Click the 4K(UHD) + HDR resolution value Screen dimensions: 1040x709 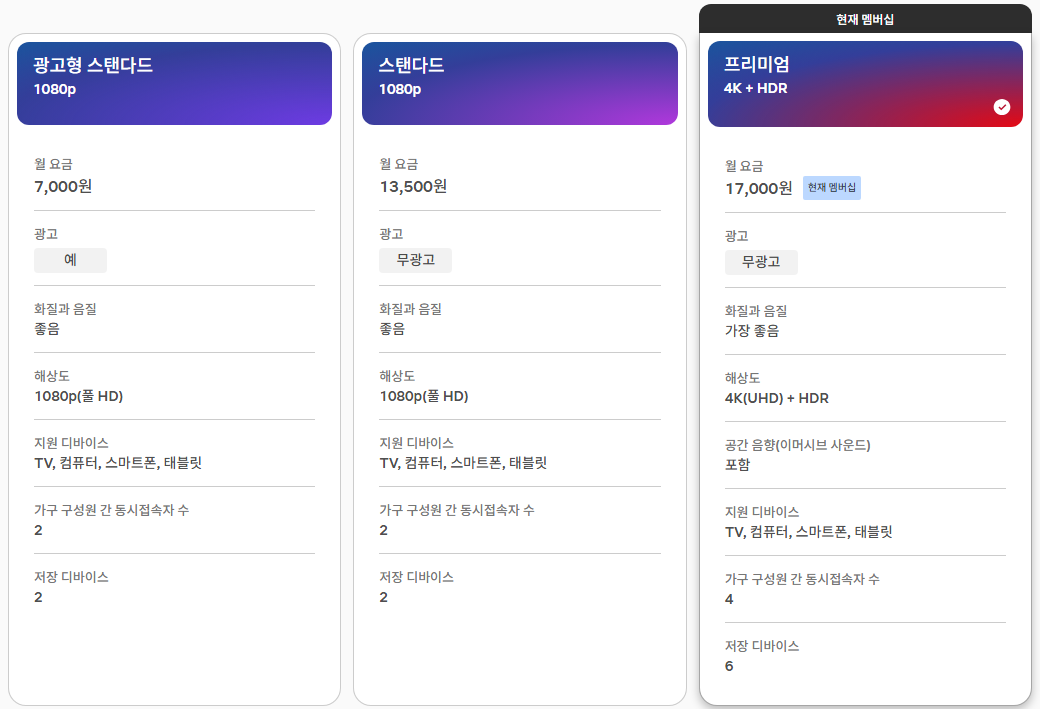777,398
